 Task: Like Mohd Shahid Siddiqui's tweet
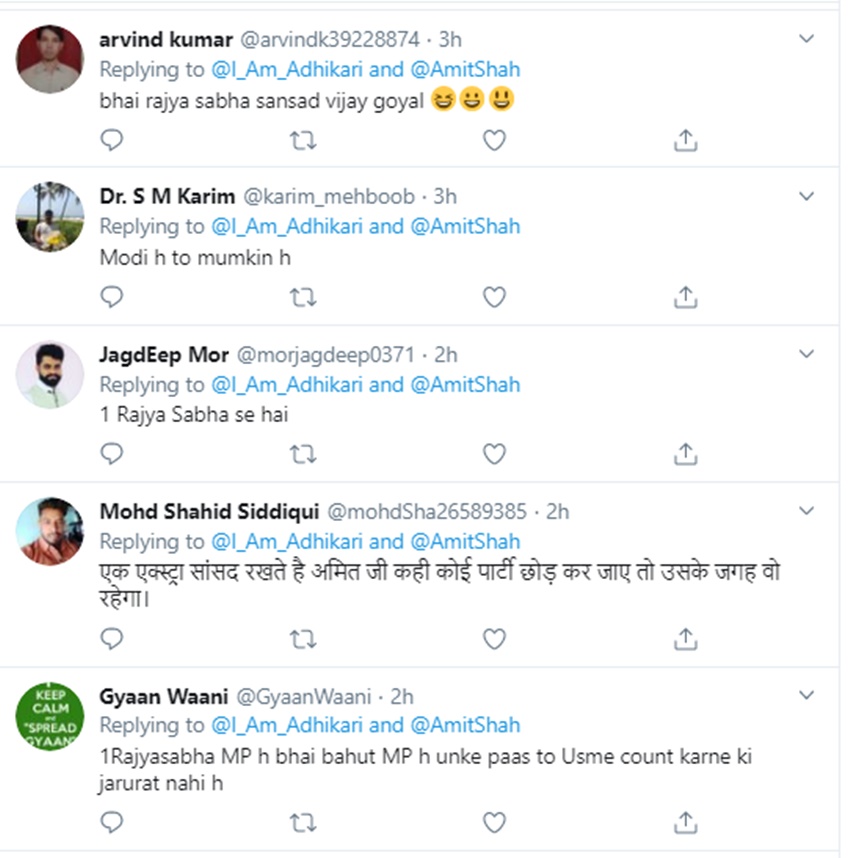tap(494, 638)
